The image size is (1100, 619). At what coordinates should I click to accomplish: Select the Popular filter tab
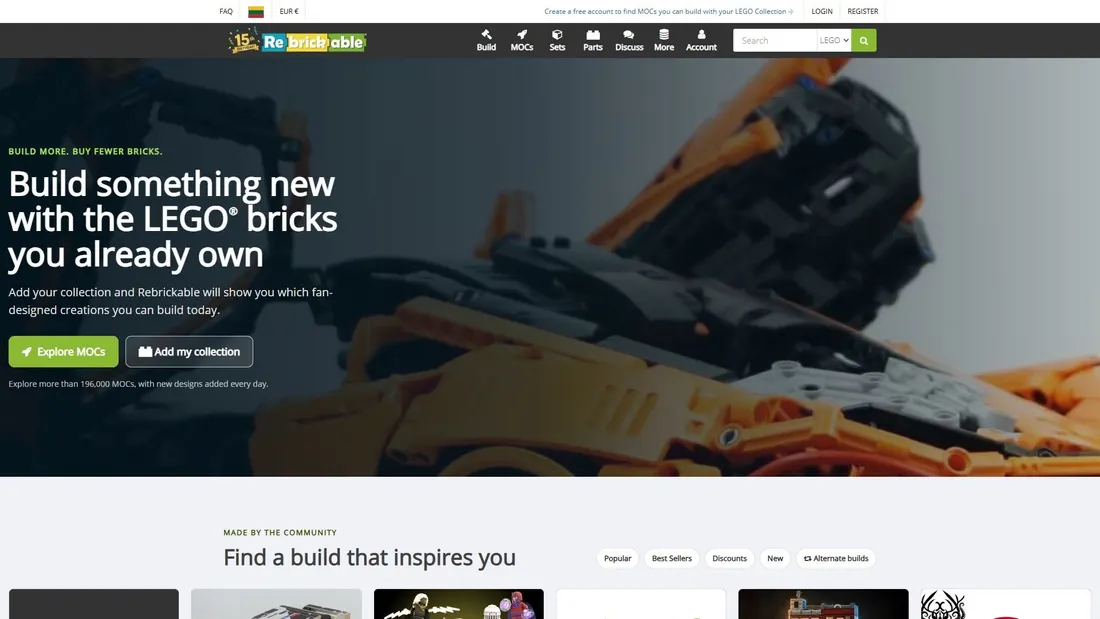(617, 559)
